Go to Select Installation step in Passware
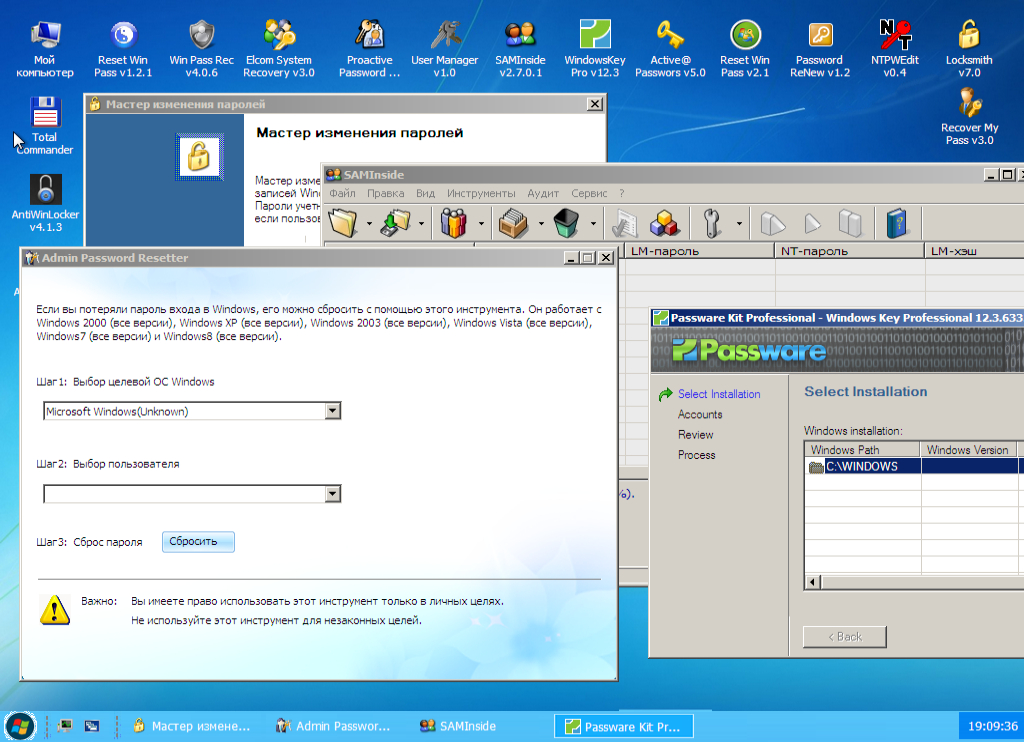The image size is (1024, 742). tap(719, 394)
